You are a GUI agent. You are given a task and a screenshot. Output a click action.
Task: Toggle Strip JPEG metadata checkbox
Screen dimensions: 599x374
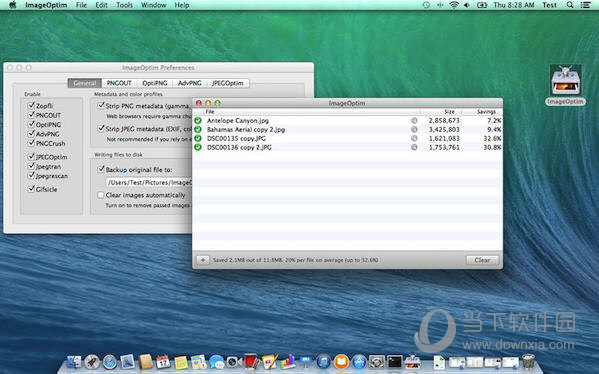(101, 128)
